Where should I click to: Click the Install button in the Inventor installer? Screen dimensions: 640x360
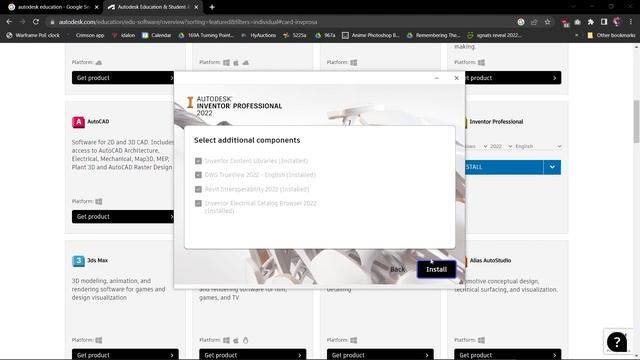pyautogui.click(x=436, y=269)
